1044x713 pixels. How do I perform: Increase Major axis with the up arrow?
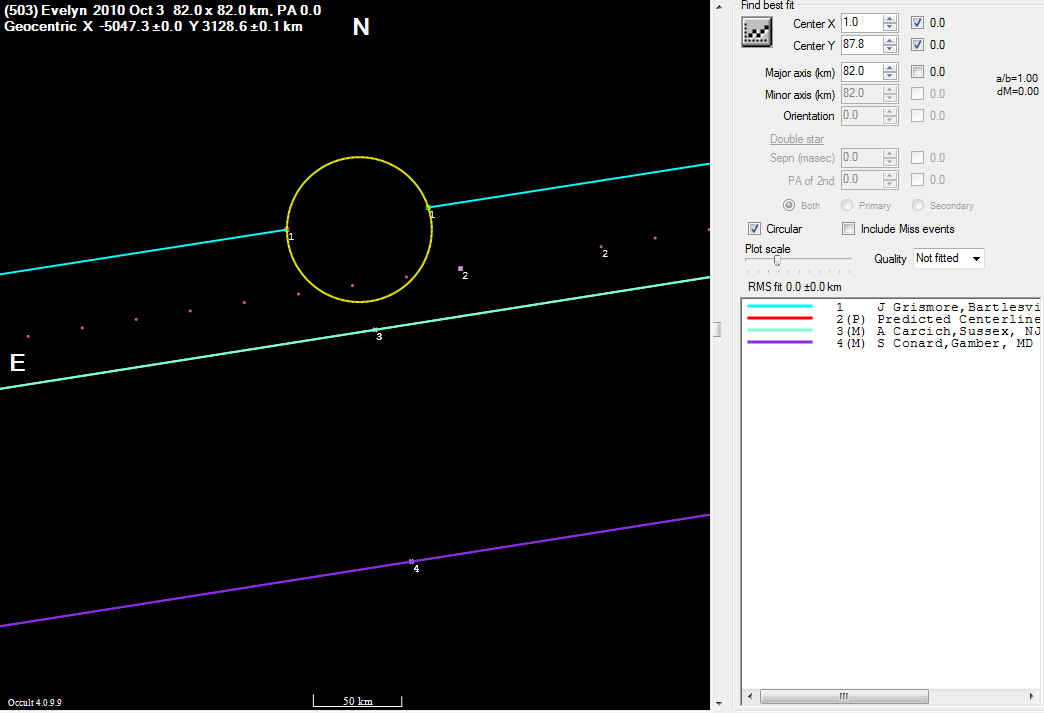[890, 67]
